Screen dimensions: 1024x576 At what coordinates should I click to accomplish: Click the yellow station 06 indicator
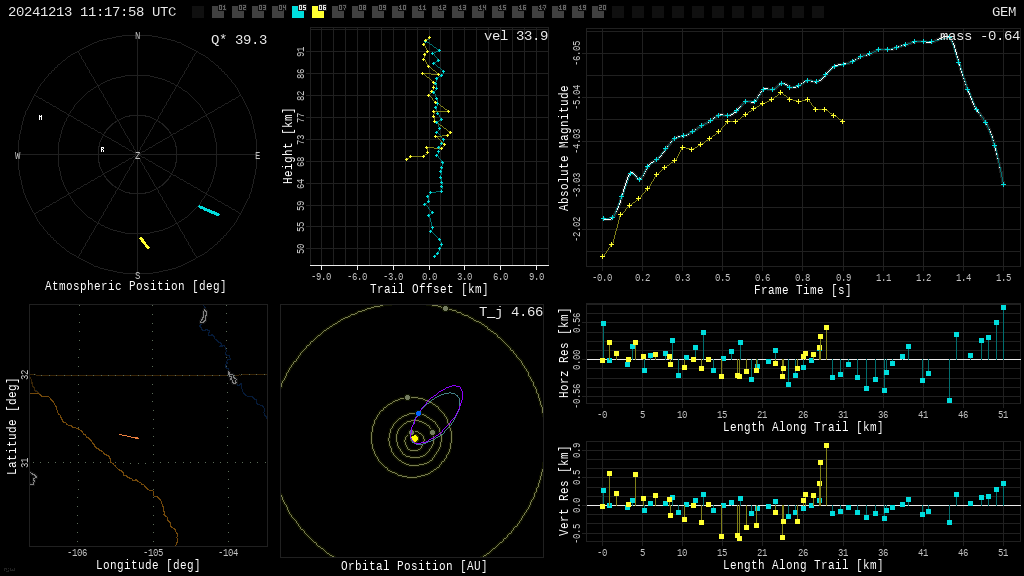point(318,12)
